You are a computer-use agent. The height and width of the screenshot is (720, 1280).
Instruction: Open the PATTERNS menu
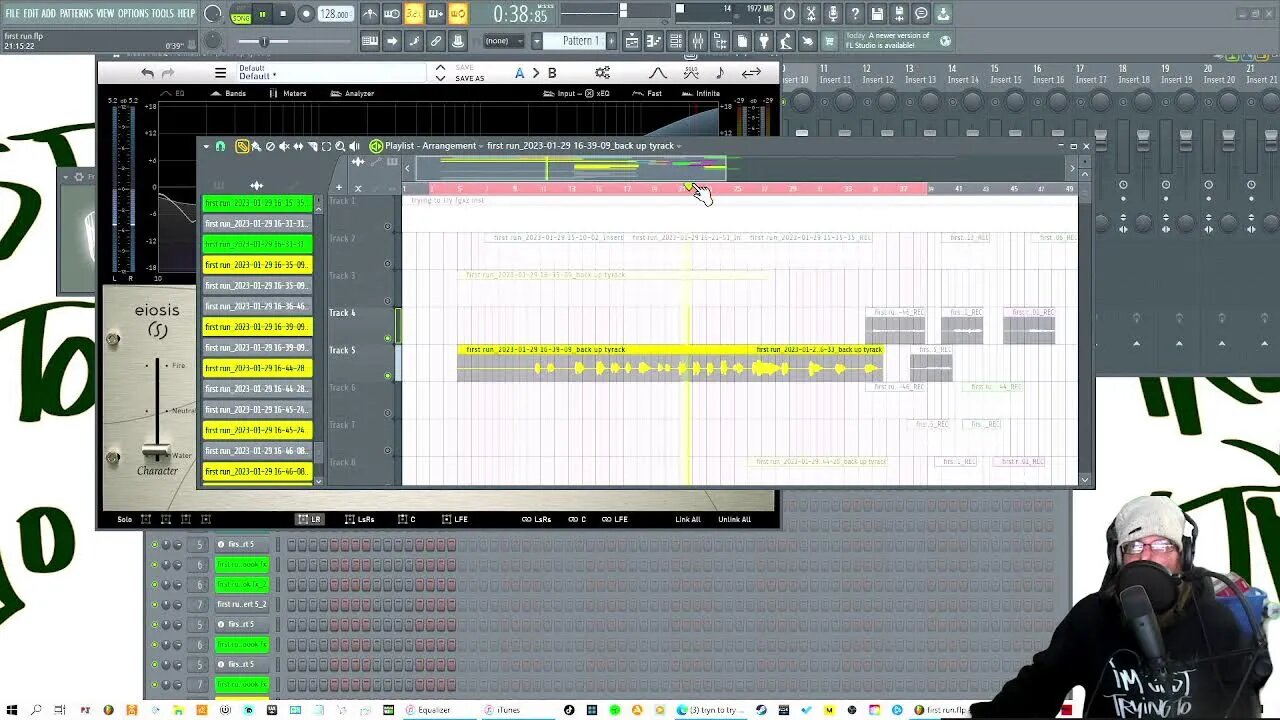tap(76, 13)
